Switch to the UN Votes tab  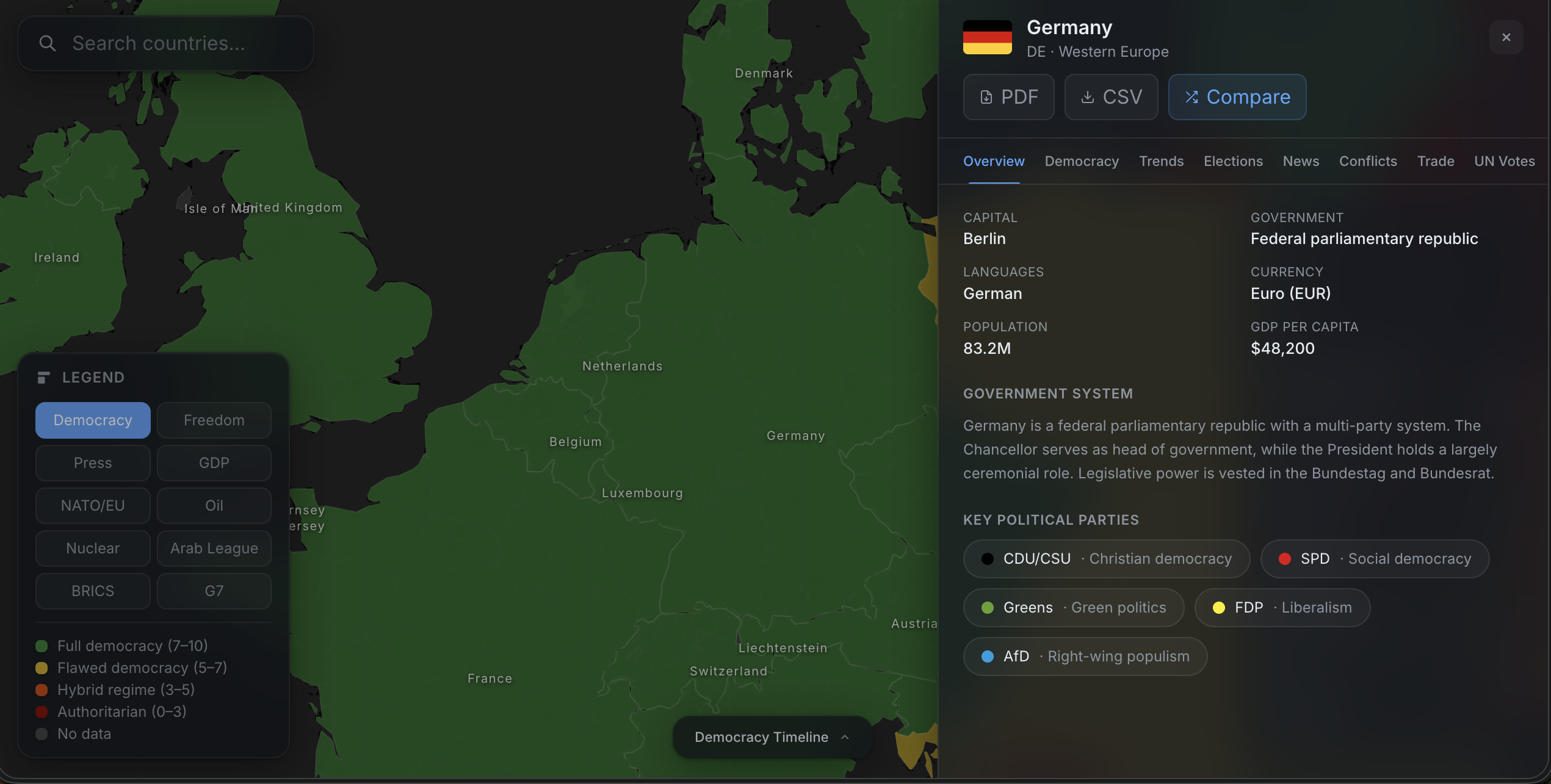[x=1504, y=161]
